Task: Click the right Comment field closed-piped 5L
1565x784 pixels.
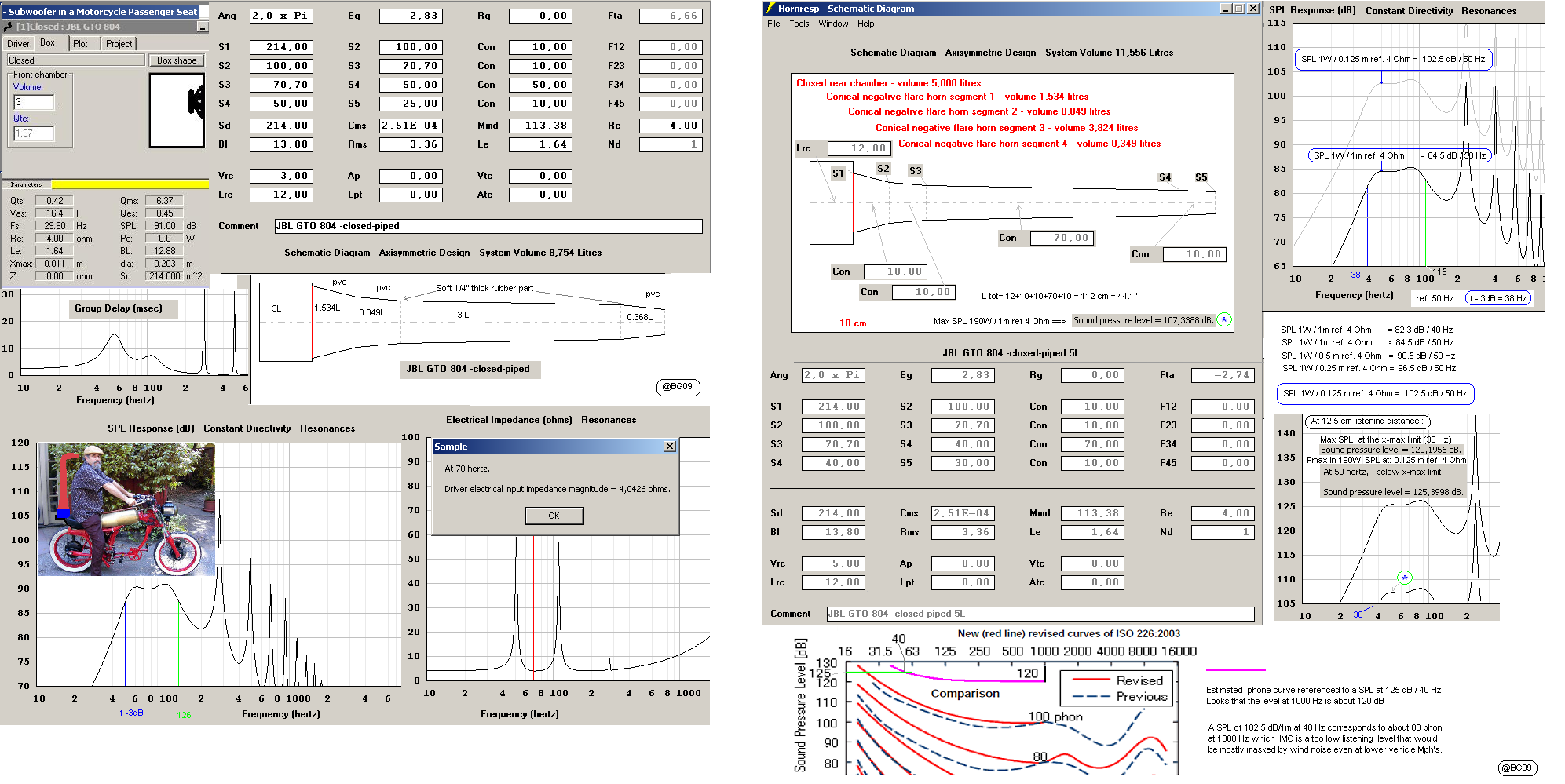Action: pyautogui.click(x=1040, y=614)
